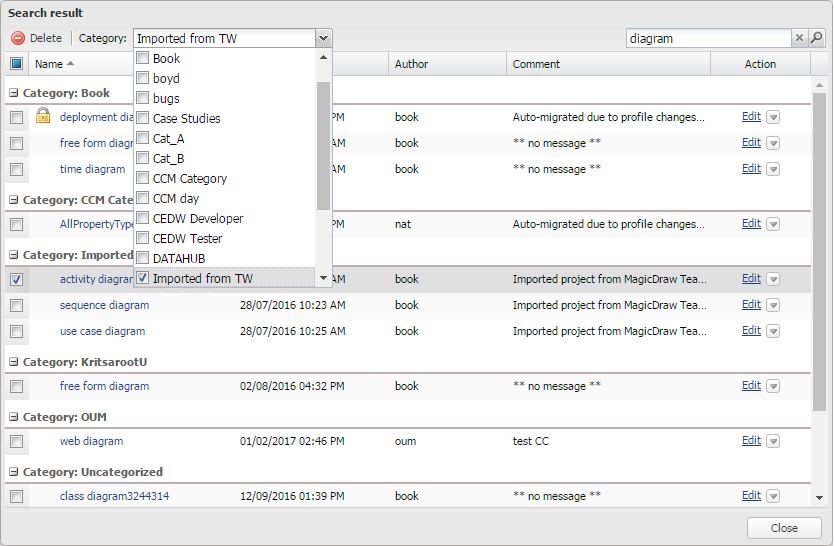
Task: Click the search magnifier icon
Action: (x=817, y=38)
